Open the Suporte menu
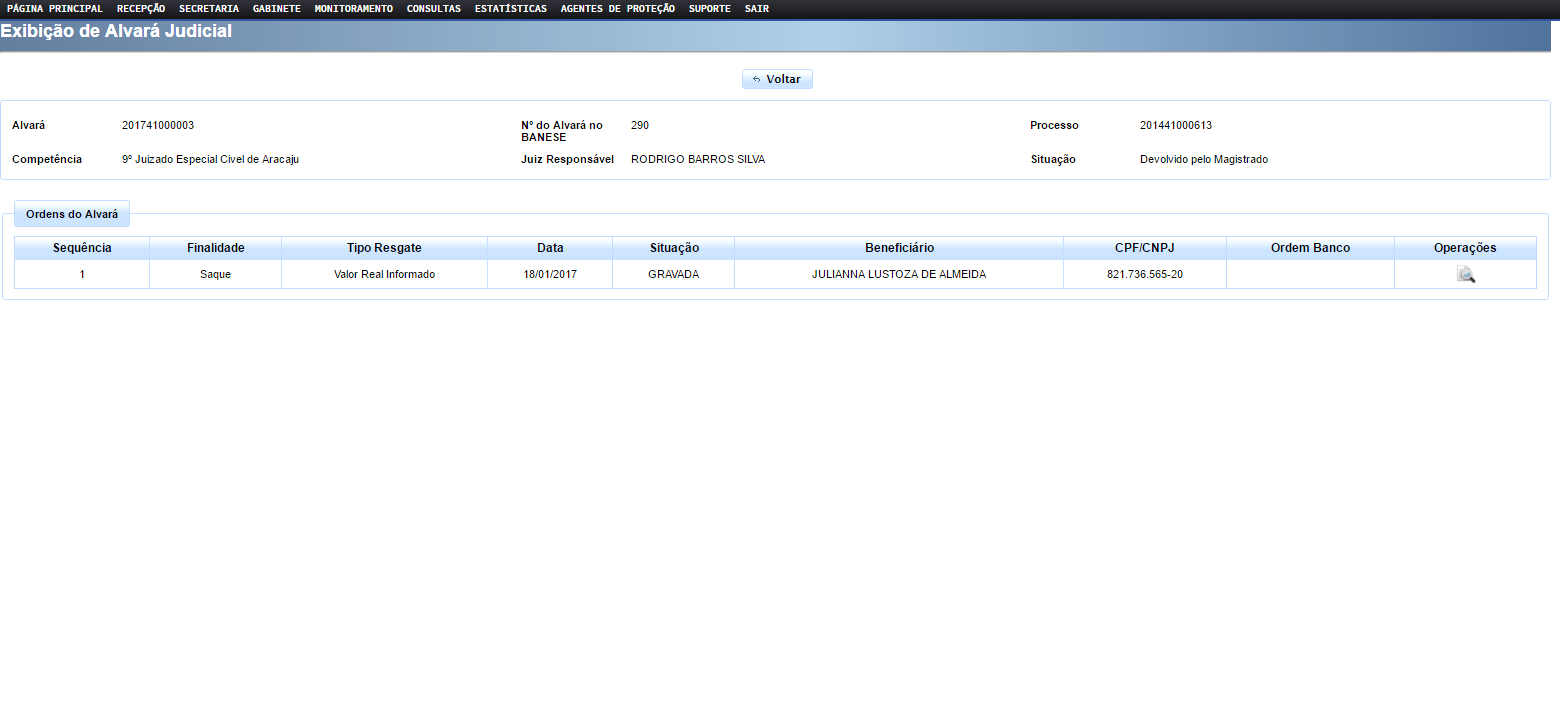Viewport: 1560px width, 707px height. (710, 9)
